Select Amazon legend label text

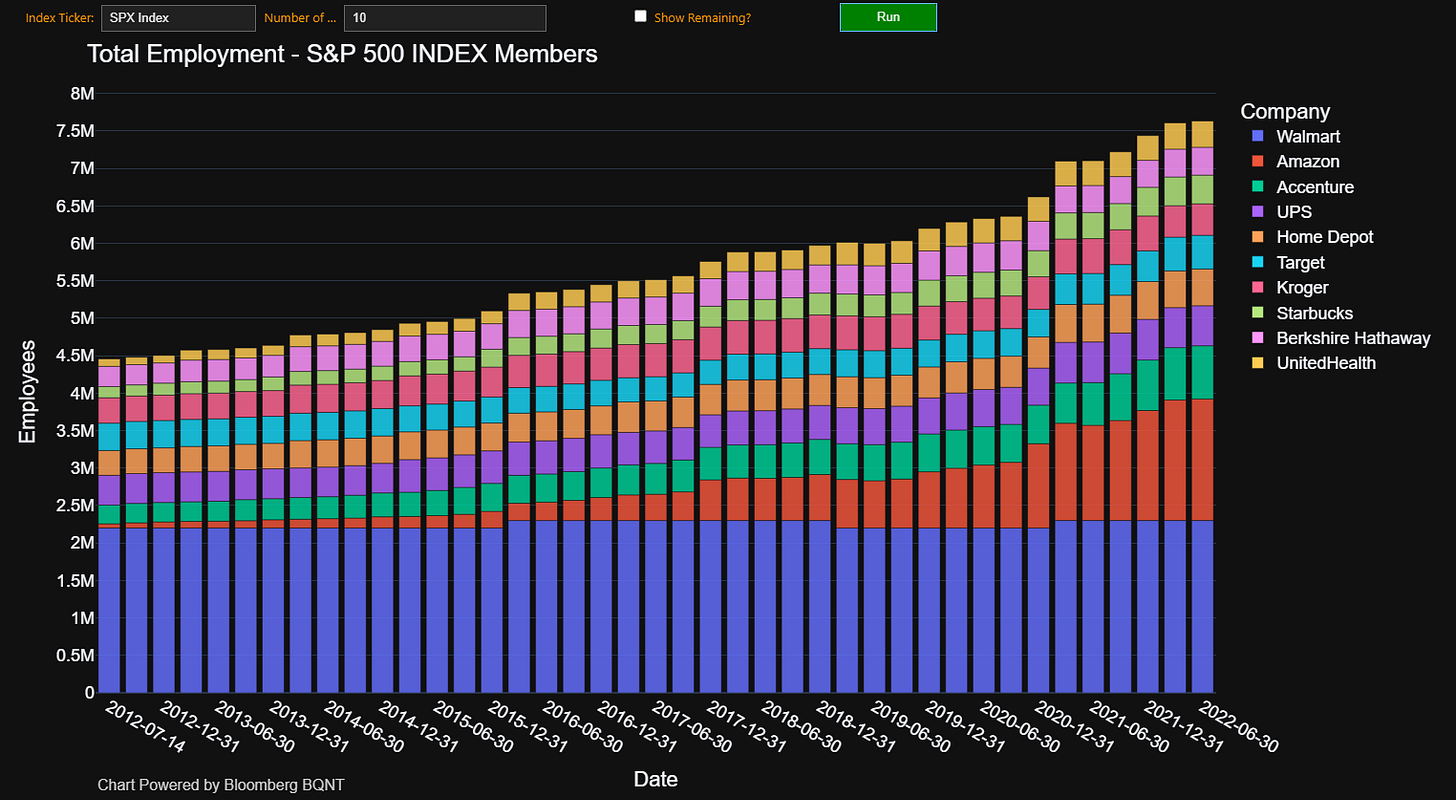[x=1308, y=161]
